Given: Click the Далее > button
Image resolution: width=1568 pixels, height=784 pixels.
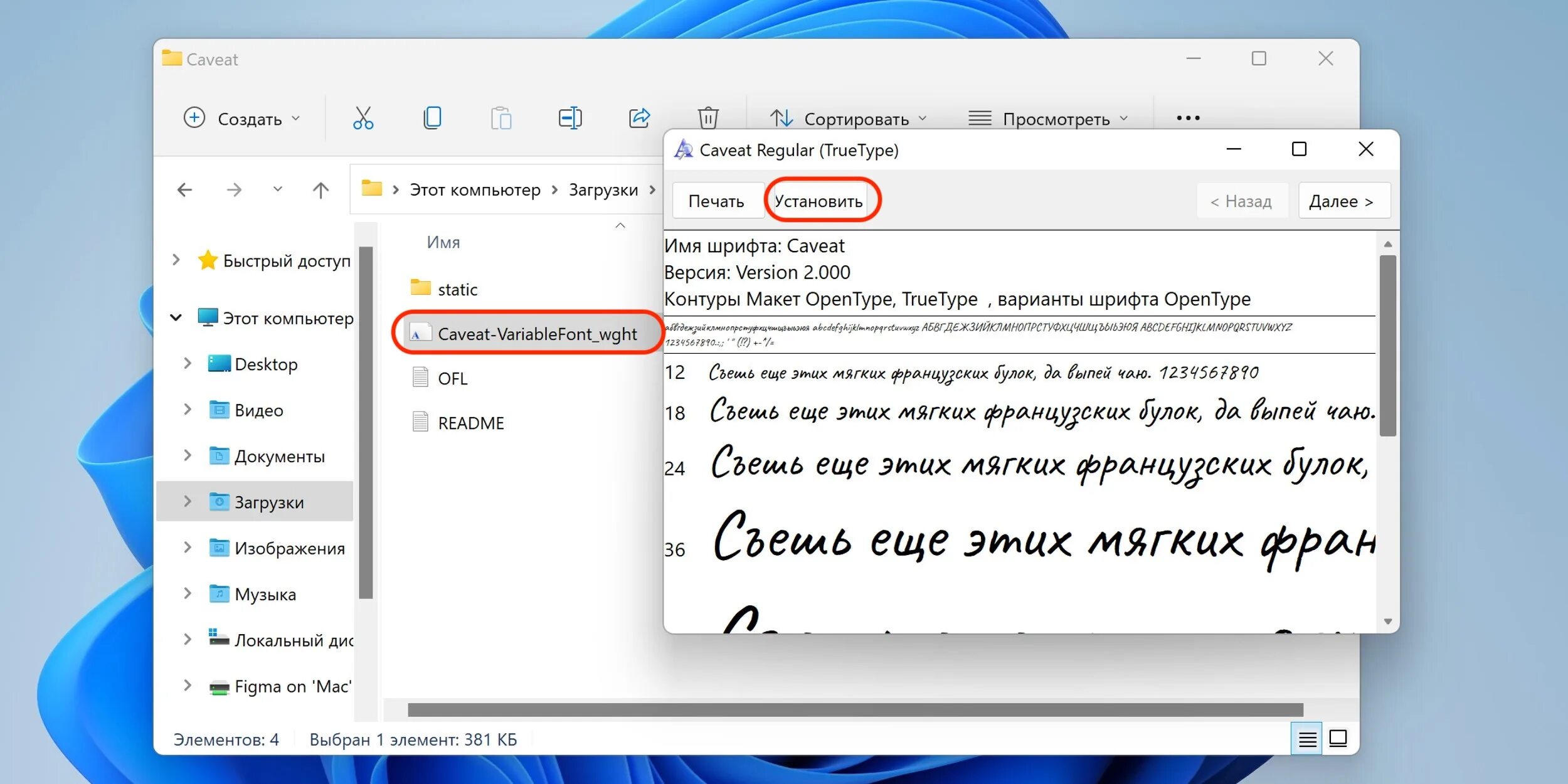Looking at the screenshot, I should click(x=1343, y=201).
